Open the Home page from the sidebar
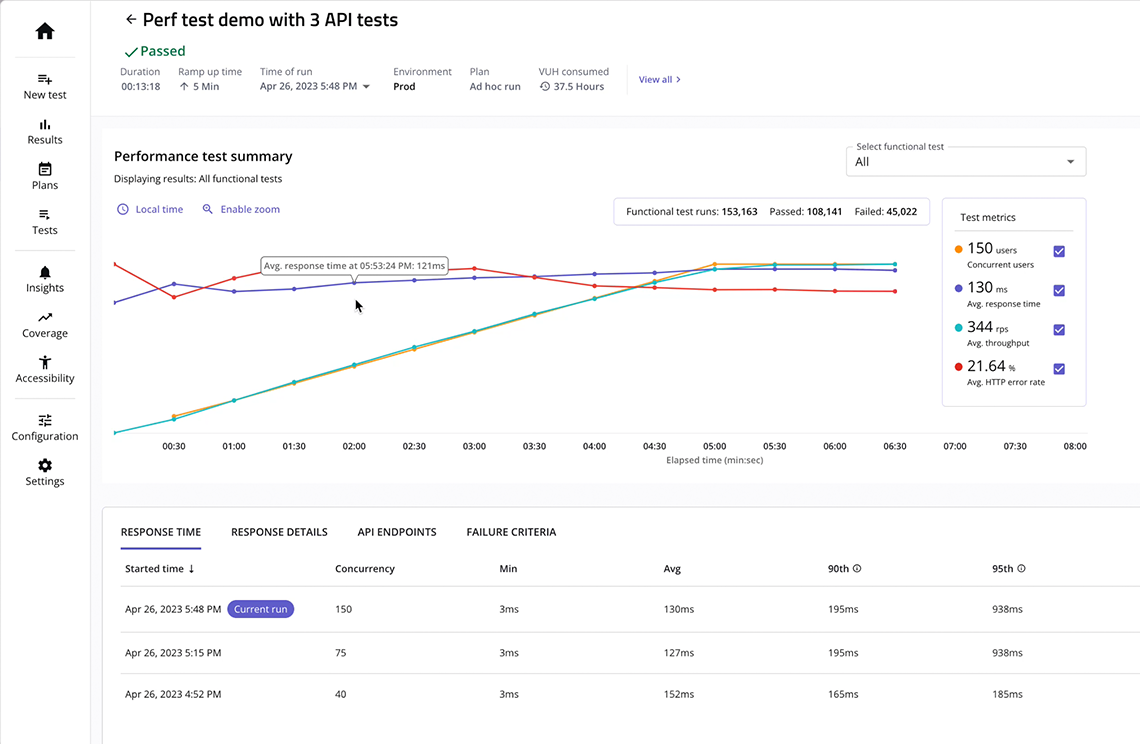This screenshot has height=744, width=1140. click(x=44, y=30)
